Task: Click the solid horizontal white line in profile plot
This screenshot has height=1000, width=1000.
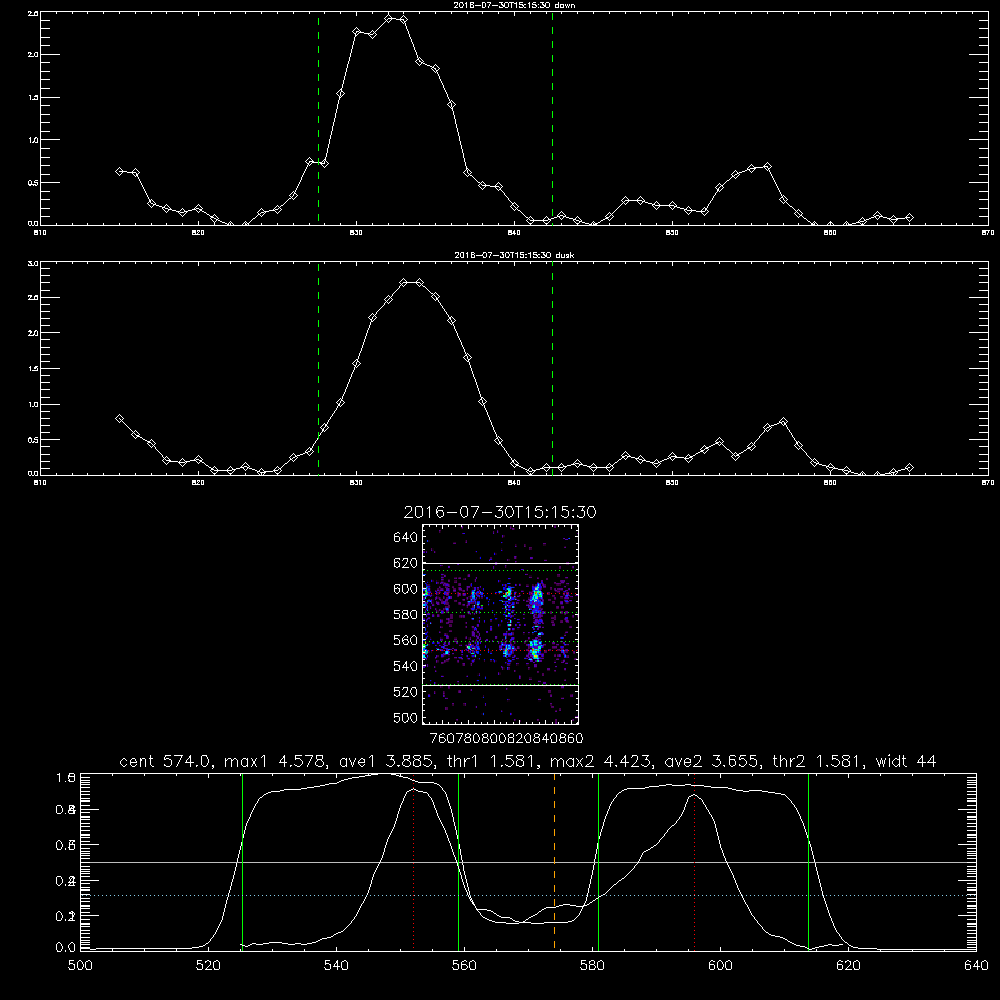Action: [529, 862]
